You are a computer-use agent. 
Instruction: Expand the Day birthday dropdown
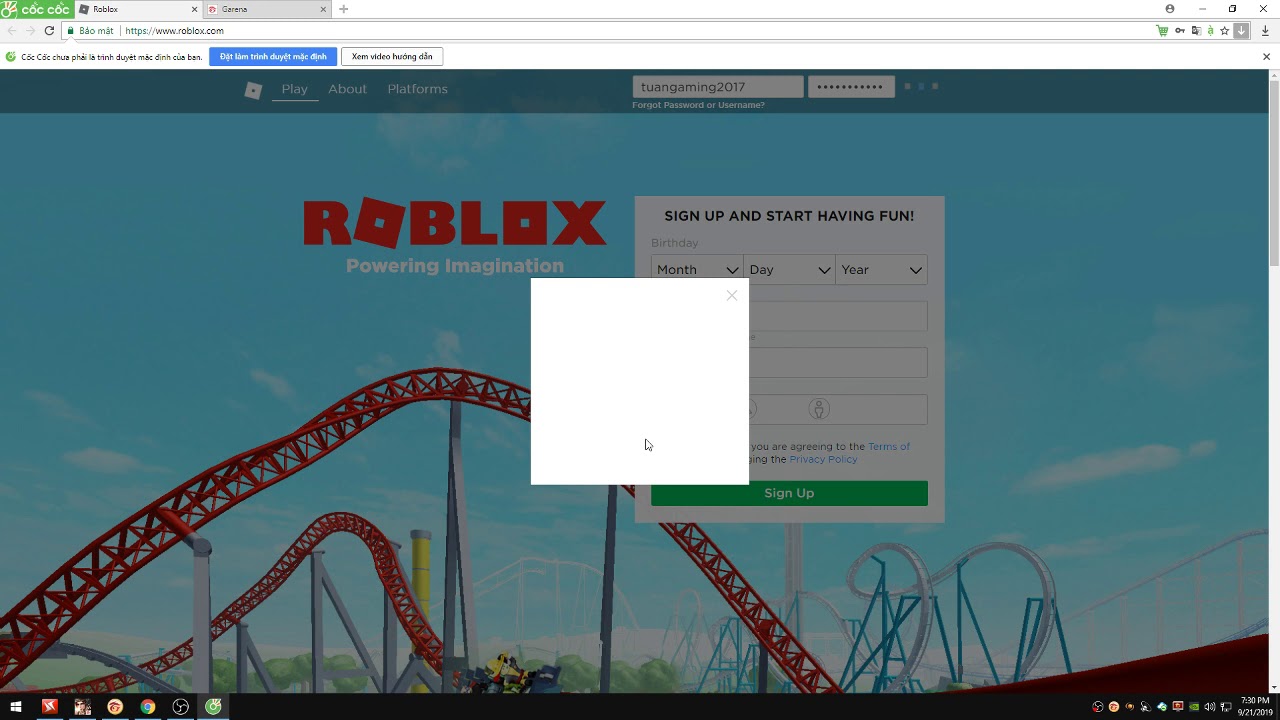pyautogui.click(x=789, y=270)
